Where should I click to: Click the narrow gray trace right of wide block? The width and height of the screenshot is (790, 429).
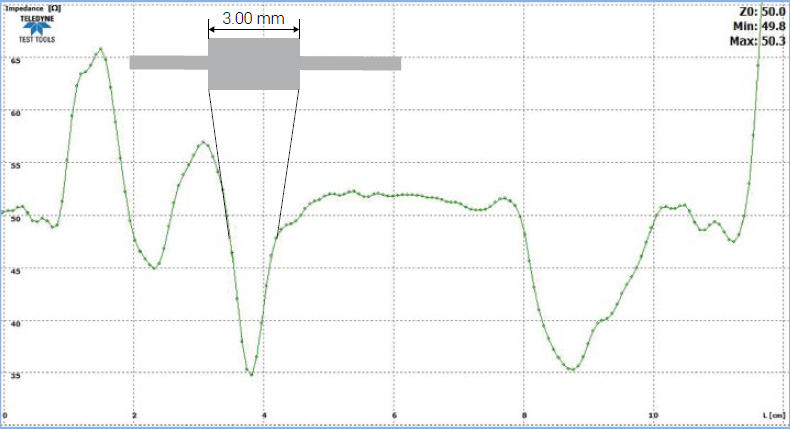tap(350, 63)
